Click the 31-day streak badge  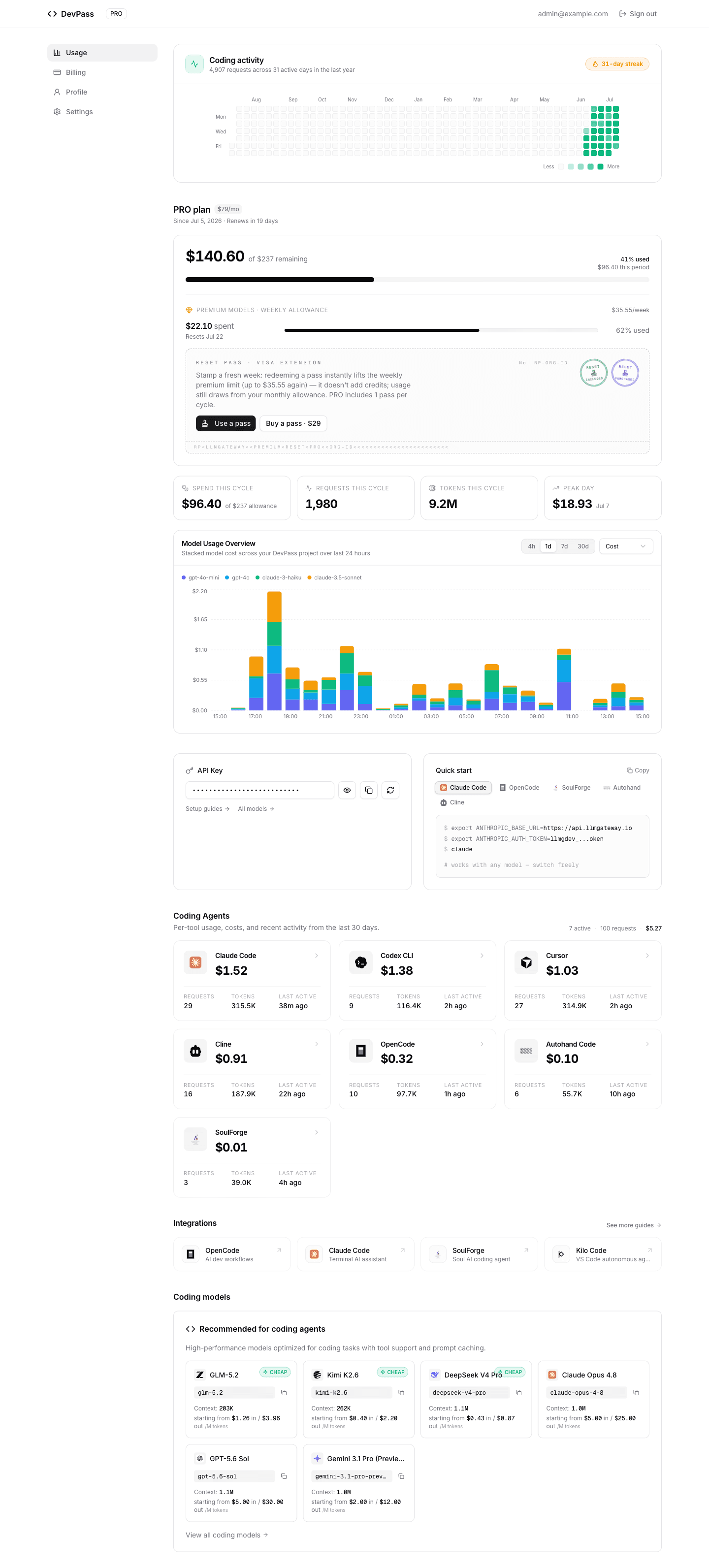point(617,64)
